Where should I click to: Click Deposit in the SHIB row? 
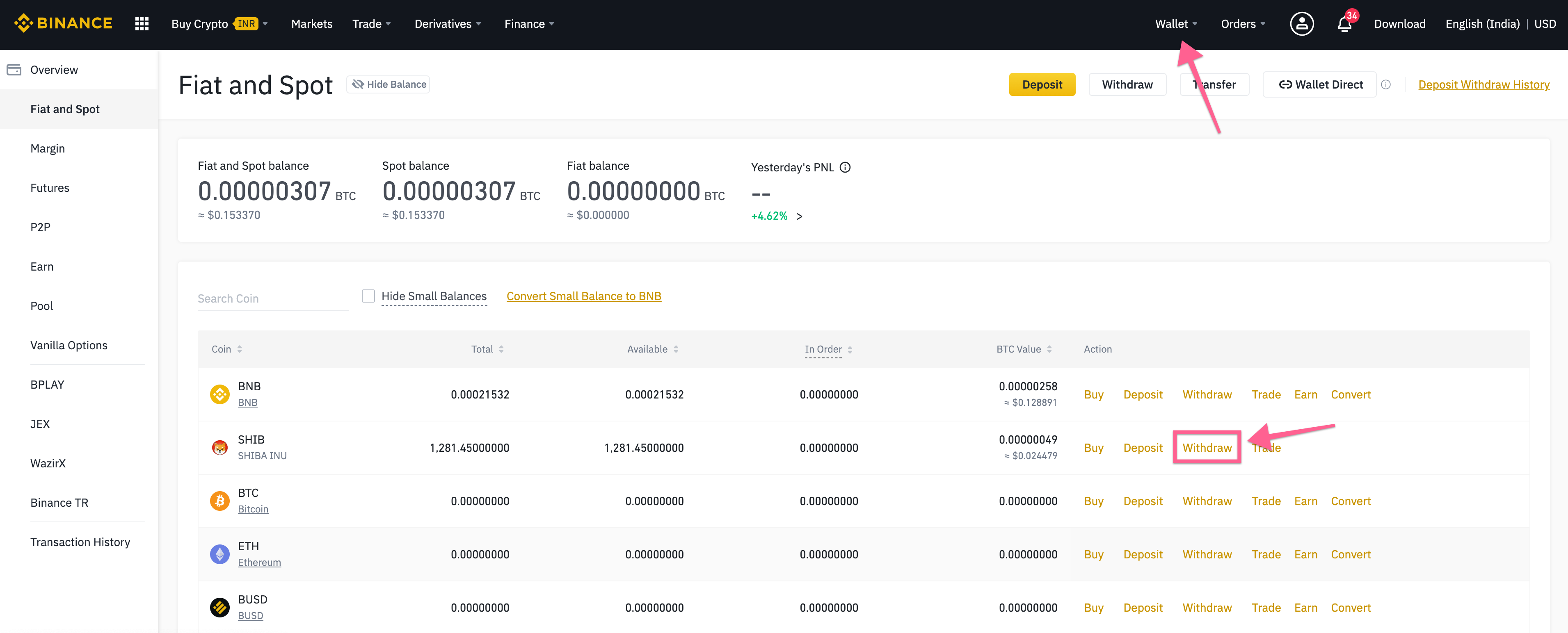click(1143, 448)
